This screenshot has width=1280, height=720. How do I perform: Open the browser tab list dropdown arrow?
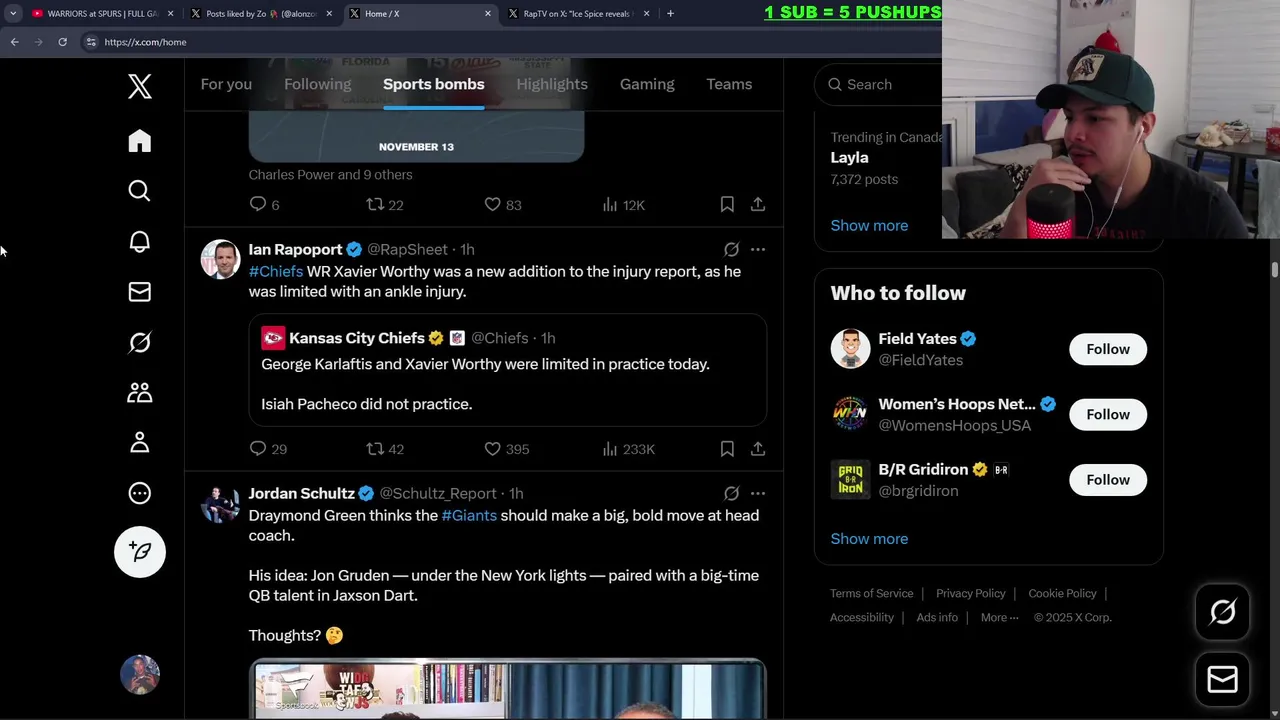coord(13,14)
